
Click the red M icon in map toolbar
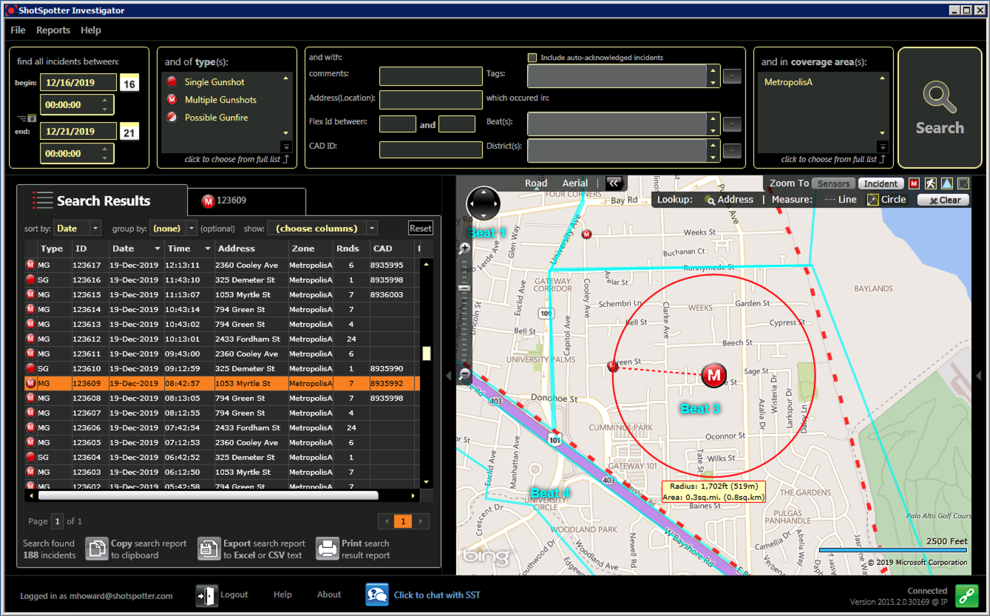[x=914, y=184]
